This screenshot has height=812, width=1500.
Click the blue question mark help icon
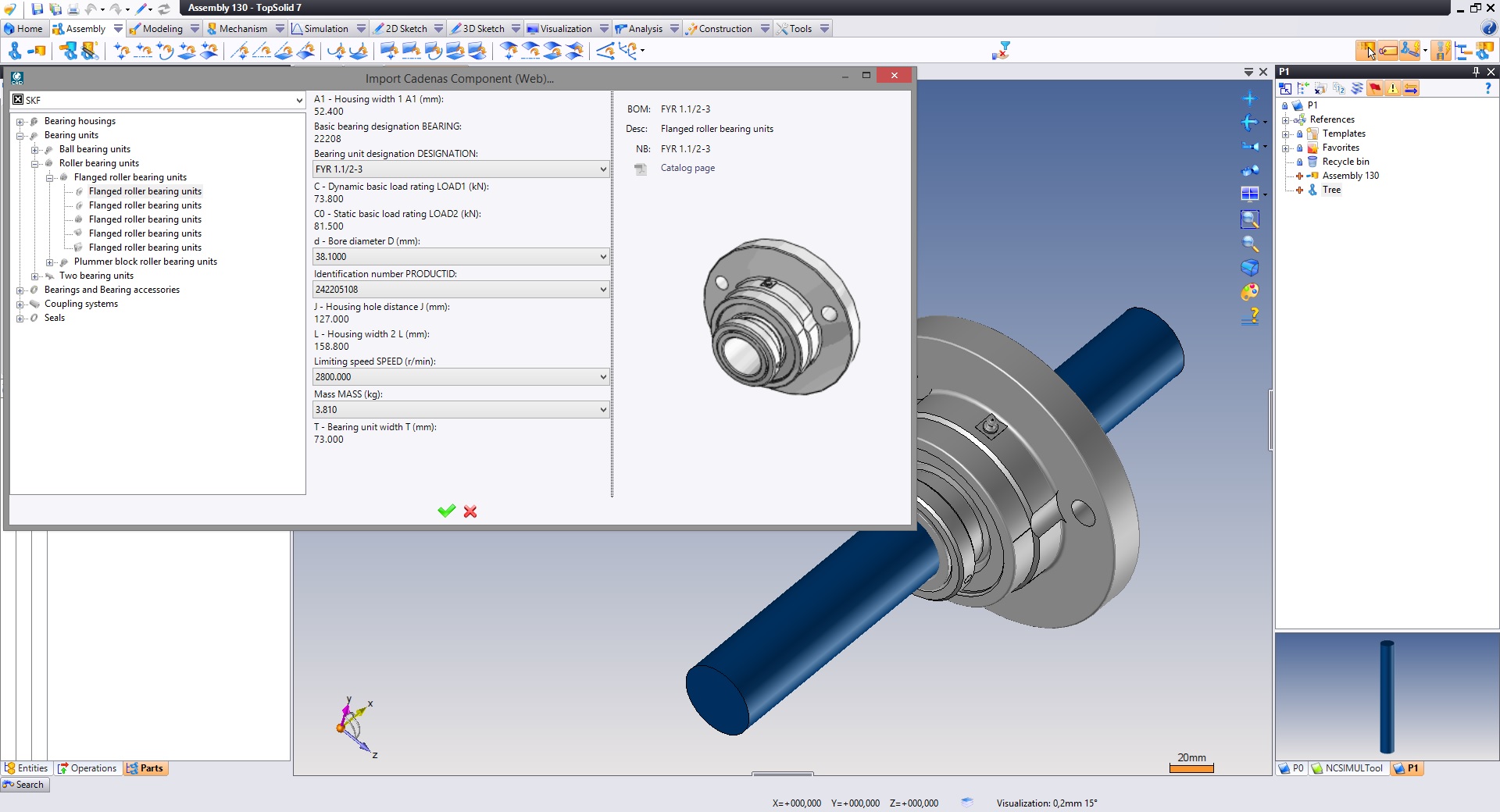[1487, 88]
